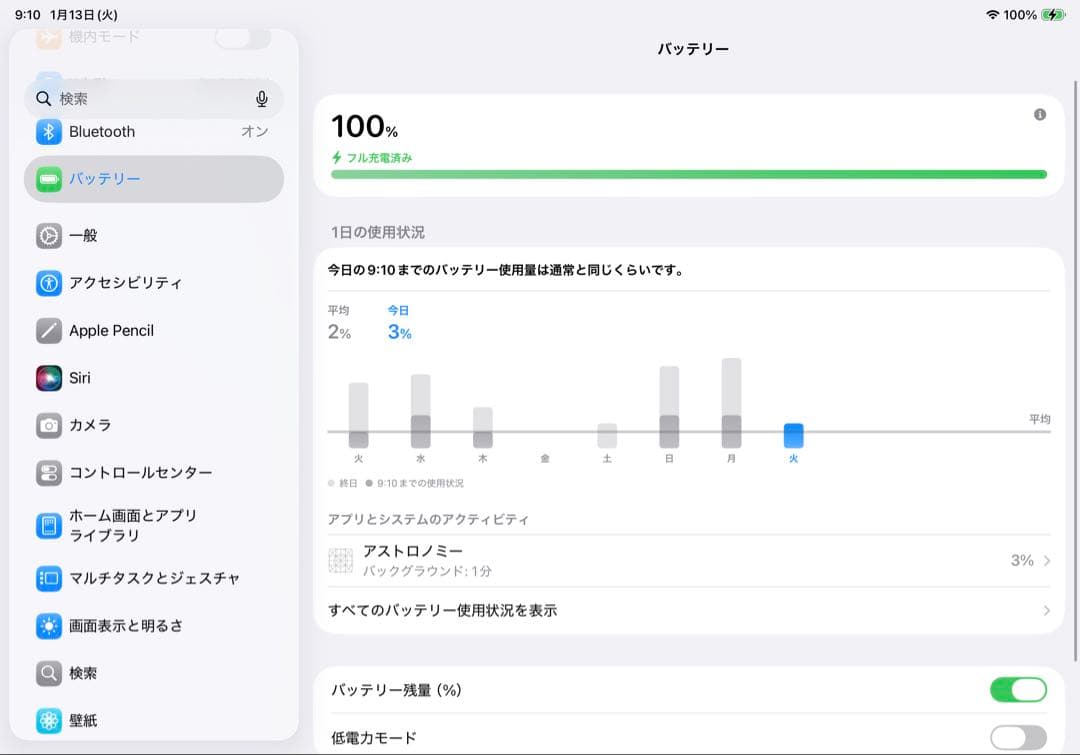Enable 低電力モード (Low Power Mode)

(1017, 736)
